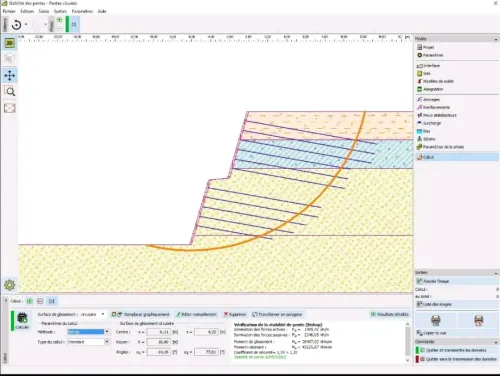500x376 pixels.
Task: Click the Centre x input field
Action: click(159, 332)
